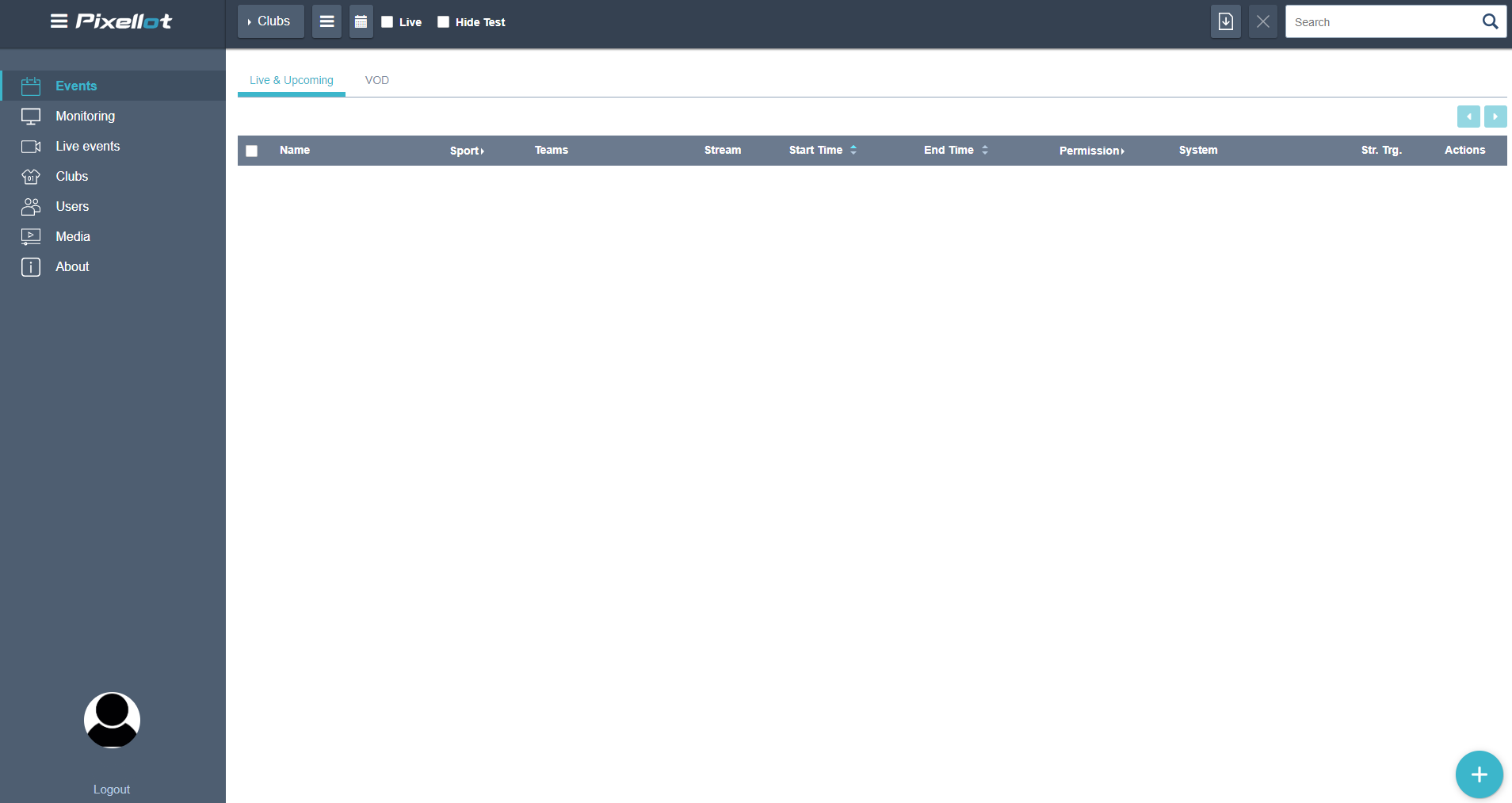Click the Str. Trg. column header
The image size is (1512, 803).
[x=1382, y=150]
